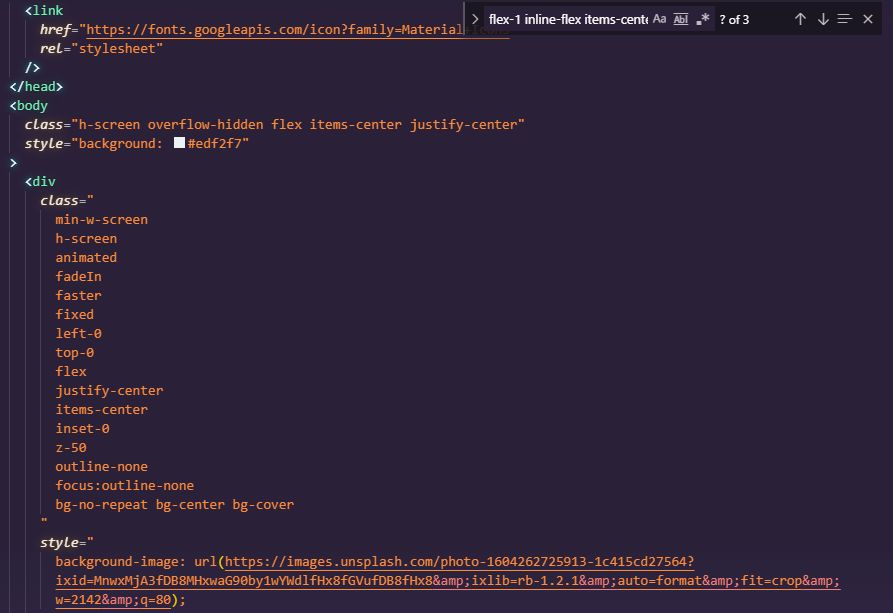Viewport: 893px width, 613px height.
Task: Close the find widget
Action: [868, 19]
